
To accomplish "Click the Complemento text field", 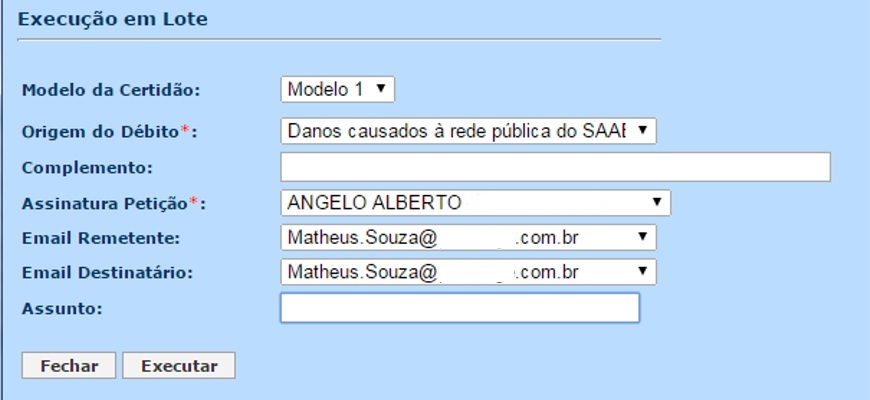I will pyautogui.click(x=555, y=167).
